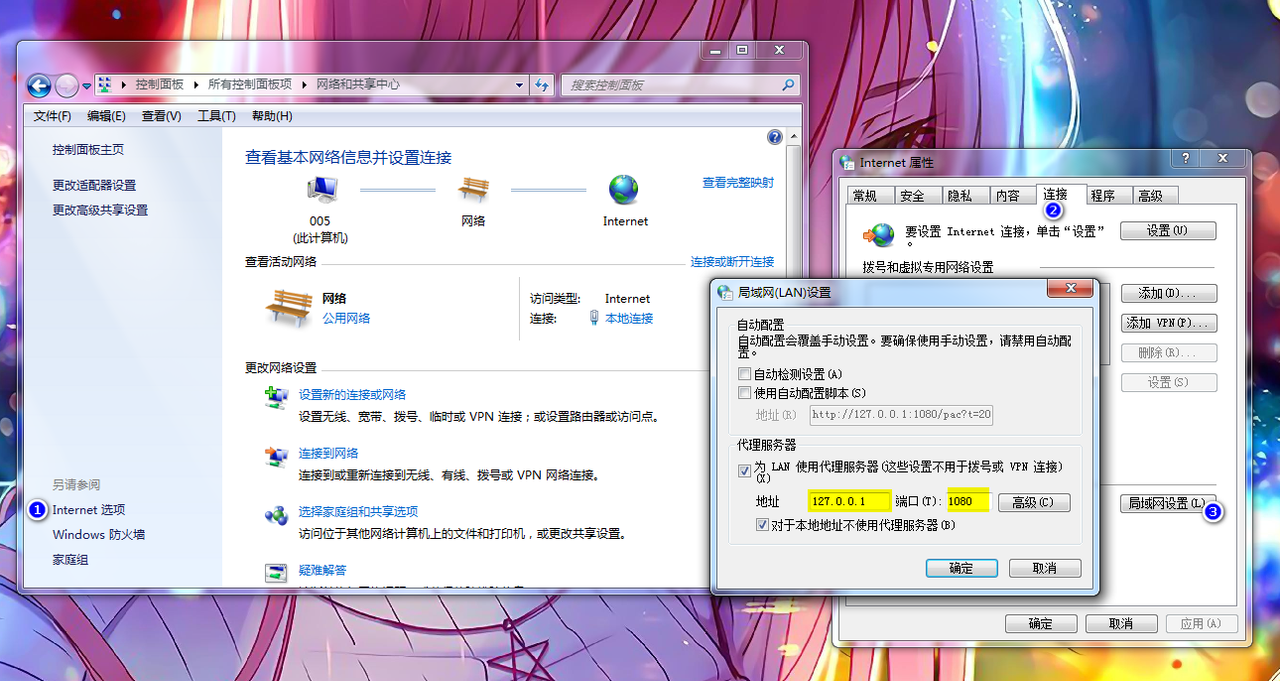Click the proxy address field 127.0.0.1
Screen dimensions: 1280x681
click(849, 501)
